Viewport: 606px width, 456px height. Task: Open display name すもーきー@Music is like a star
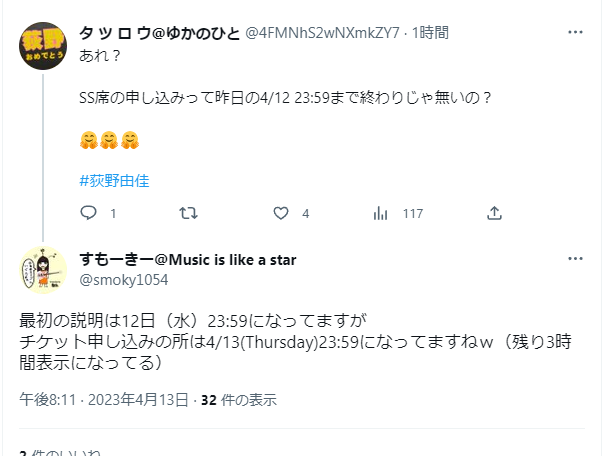(188, 260)
